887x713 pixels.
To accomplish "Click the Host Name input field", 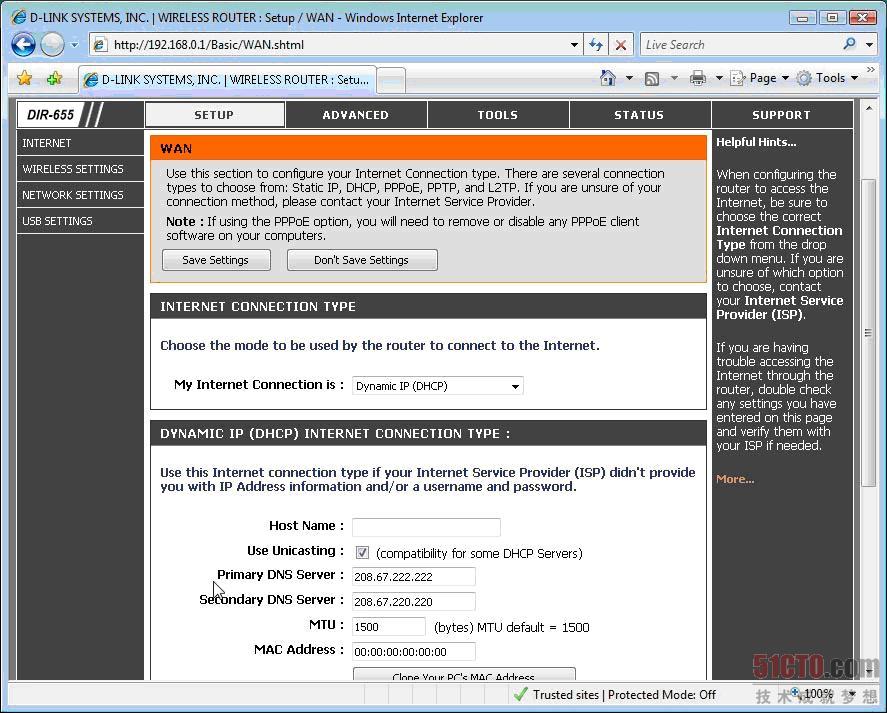I will 426,527.
